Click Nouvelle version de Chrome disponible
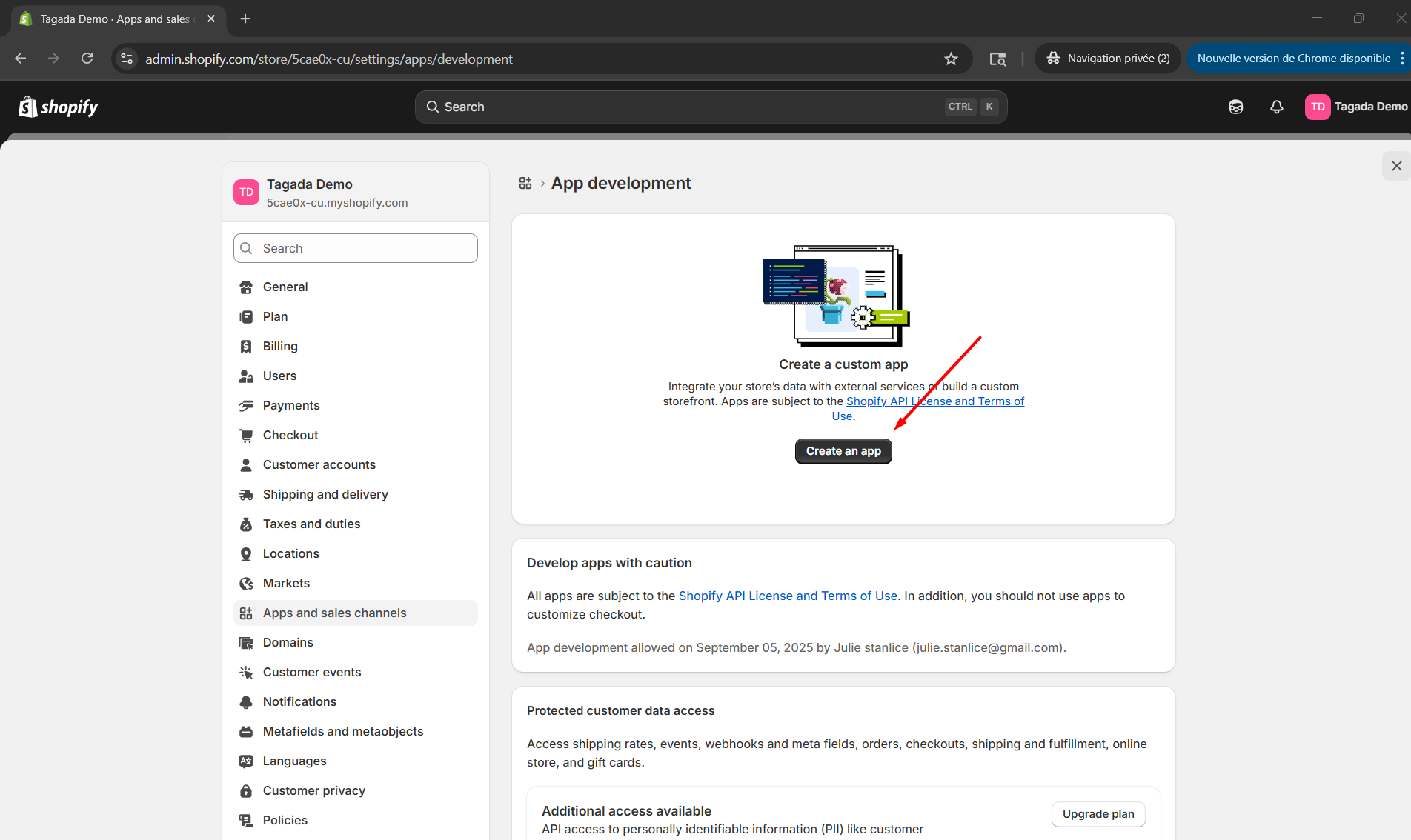The image size is (1411, 840). click(1294, 59)
